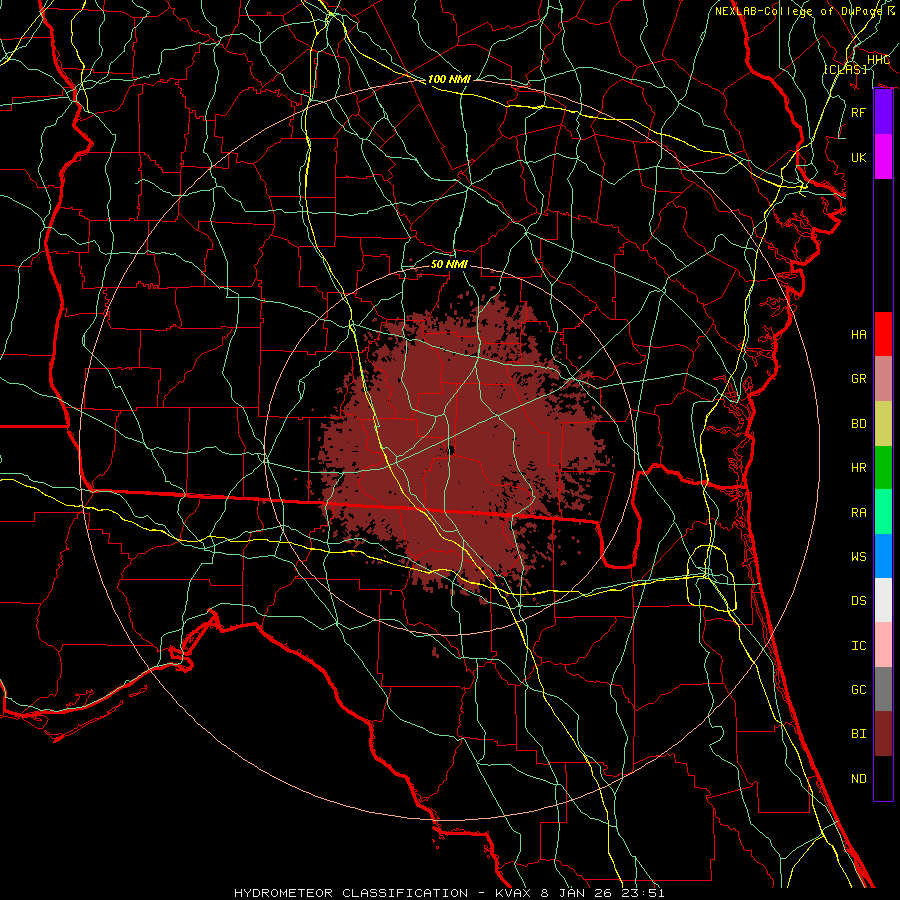Click the WS legend label
This screenshot has width=900, height=900.
click(x=859, y=557)
